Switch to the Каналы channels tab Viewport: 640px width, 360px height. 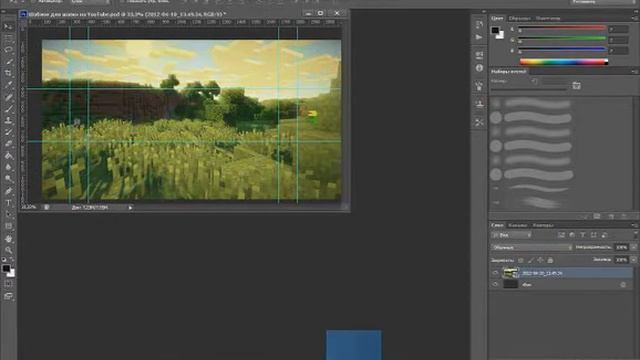[x=518, y=225]
